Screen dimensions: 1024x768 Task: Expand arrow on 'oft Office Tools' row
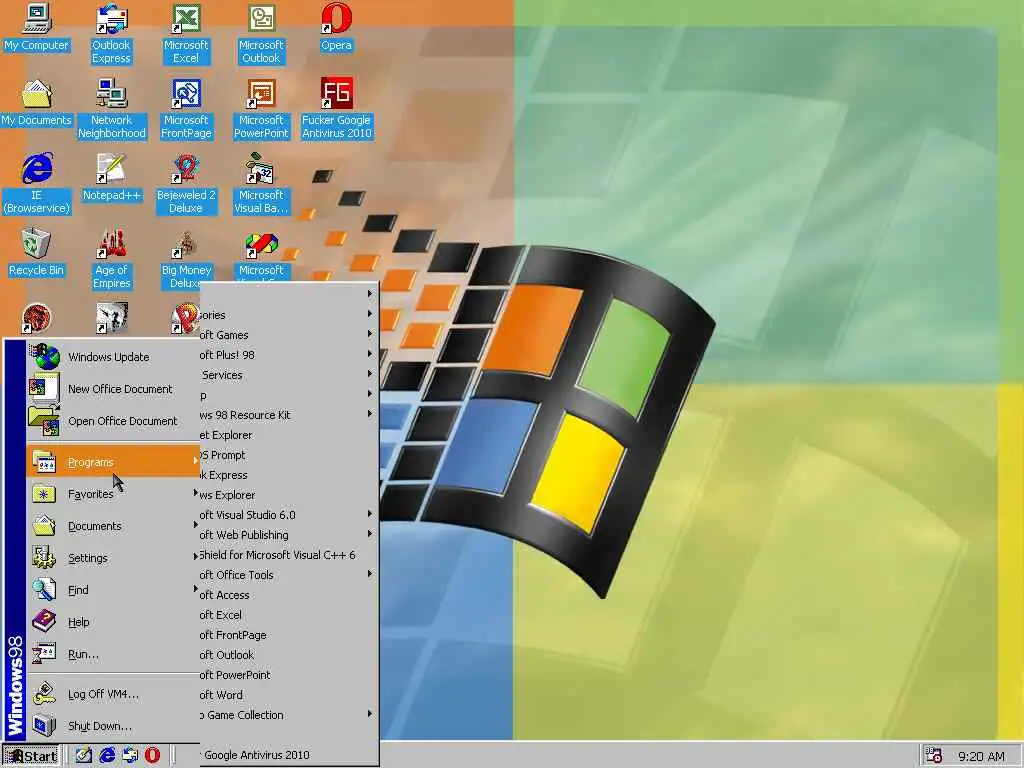pos(370,574)
